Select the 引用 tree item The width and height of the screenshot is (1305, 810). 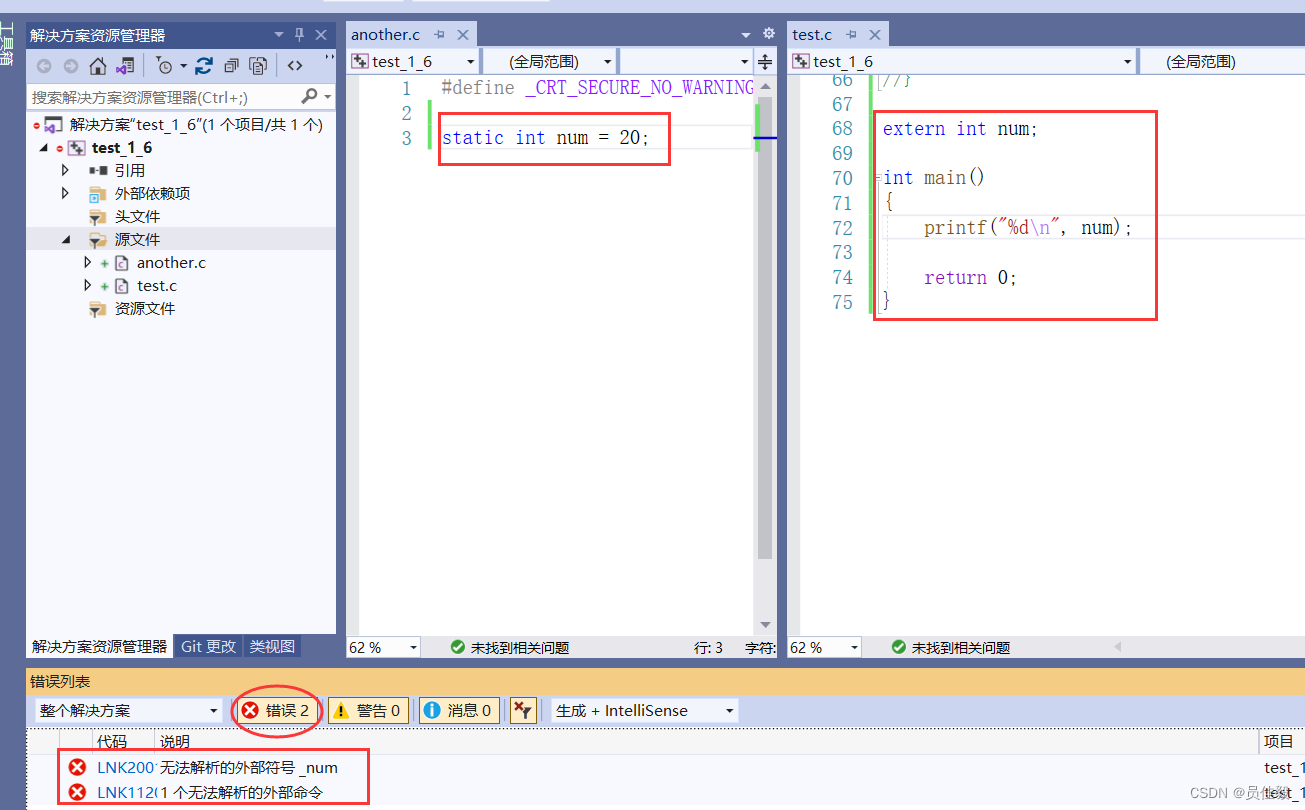(129, 171)
